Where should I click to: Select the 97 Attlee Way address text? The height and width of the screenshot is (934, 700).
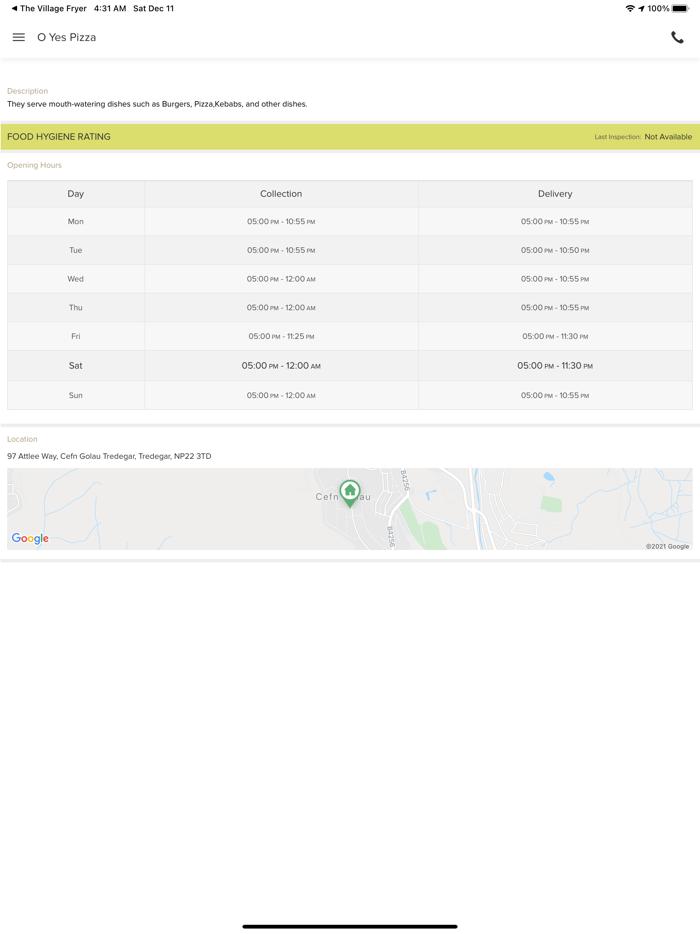pos(109,456)
